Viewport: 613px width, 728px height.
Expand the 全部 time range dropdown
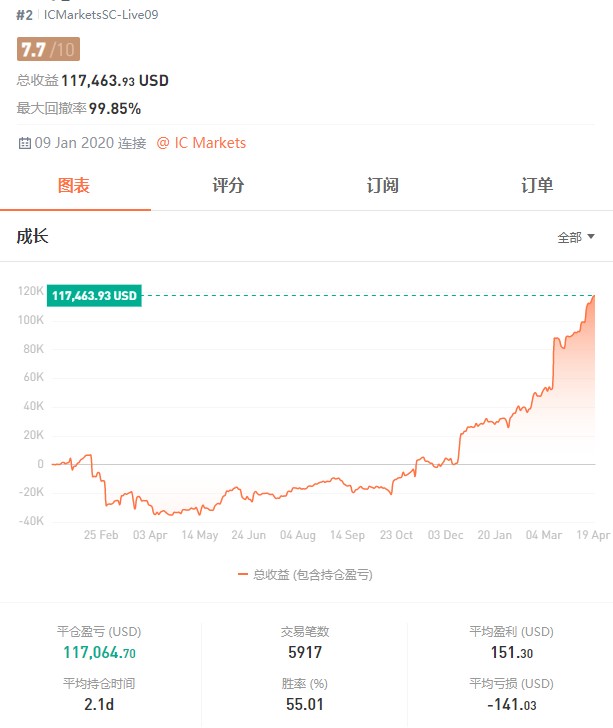[x=576, y=237]
